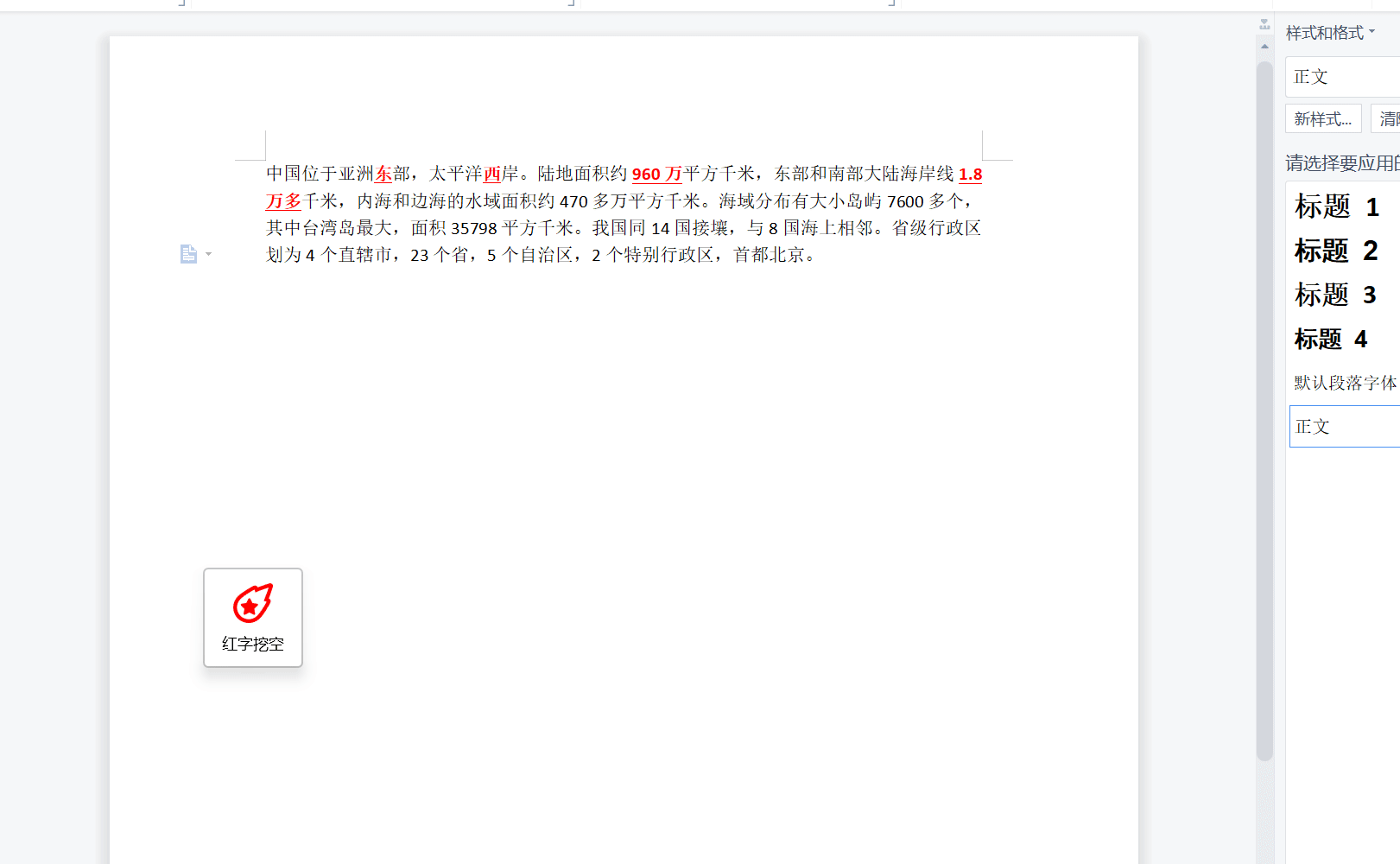Viewport: 1400px width, 864px height.
Task: Select the highlighted 正文 item in styles list
Action: [1344, 427]
